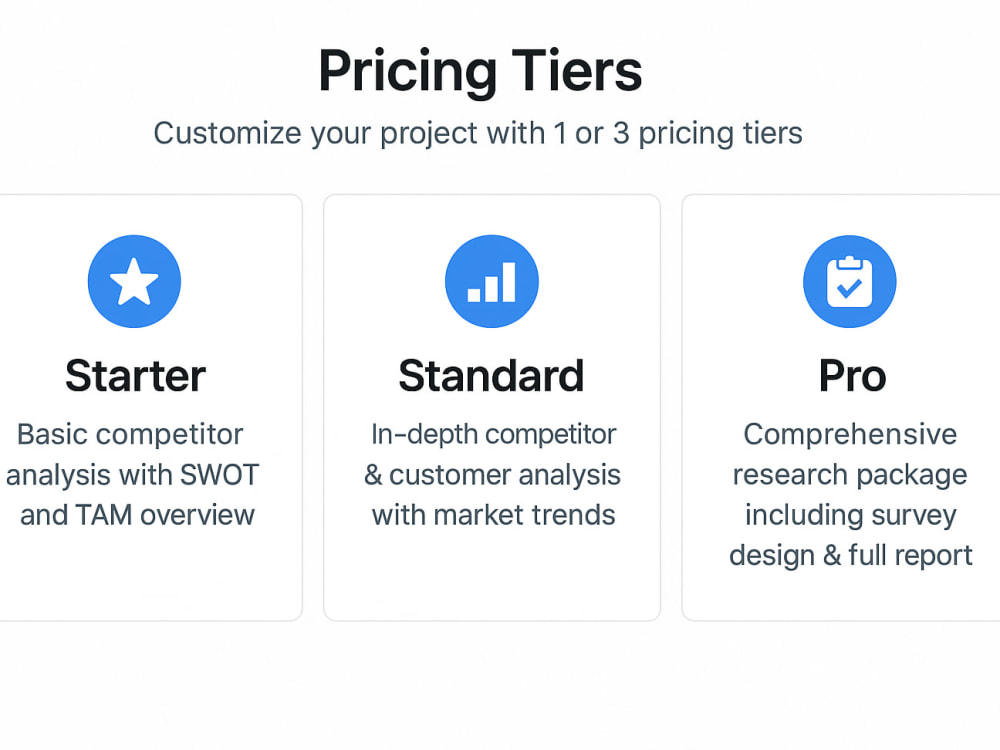Click "Basic competitor" text in Starter card

pos(130,435)
